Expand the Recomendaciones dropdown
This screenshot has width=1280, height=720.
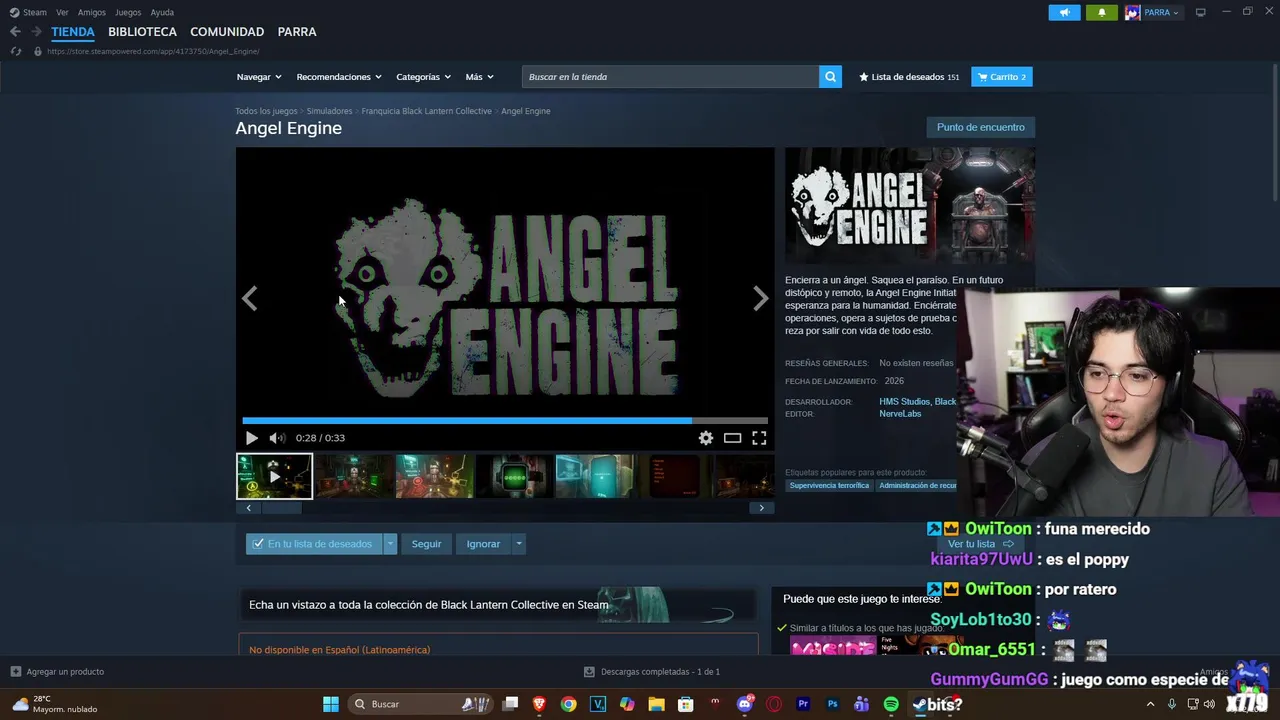tap(339, 77)
